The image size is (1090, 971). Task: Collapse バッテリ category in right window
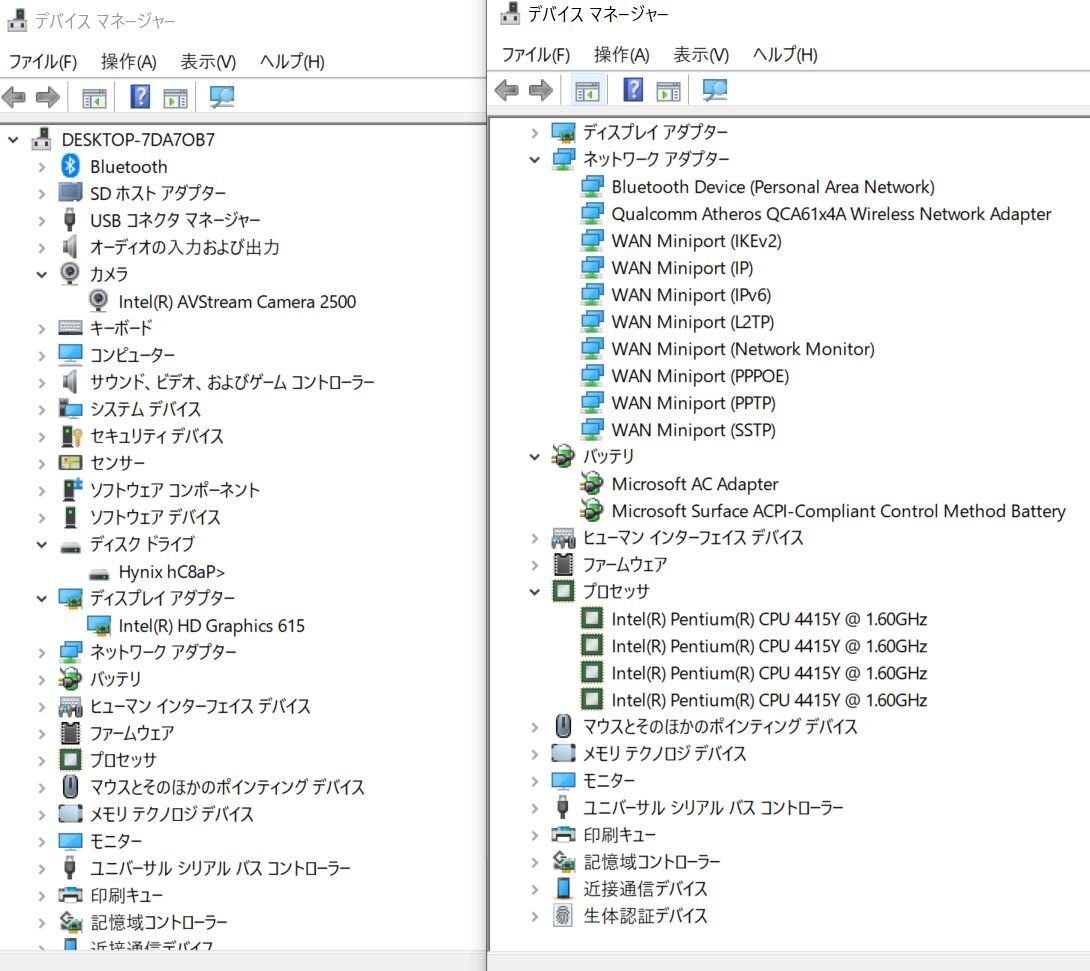pyautogui.click(x=535, y=457)
